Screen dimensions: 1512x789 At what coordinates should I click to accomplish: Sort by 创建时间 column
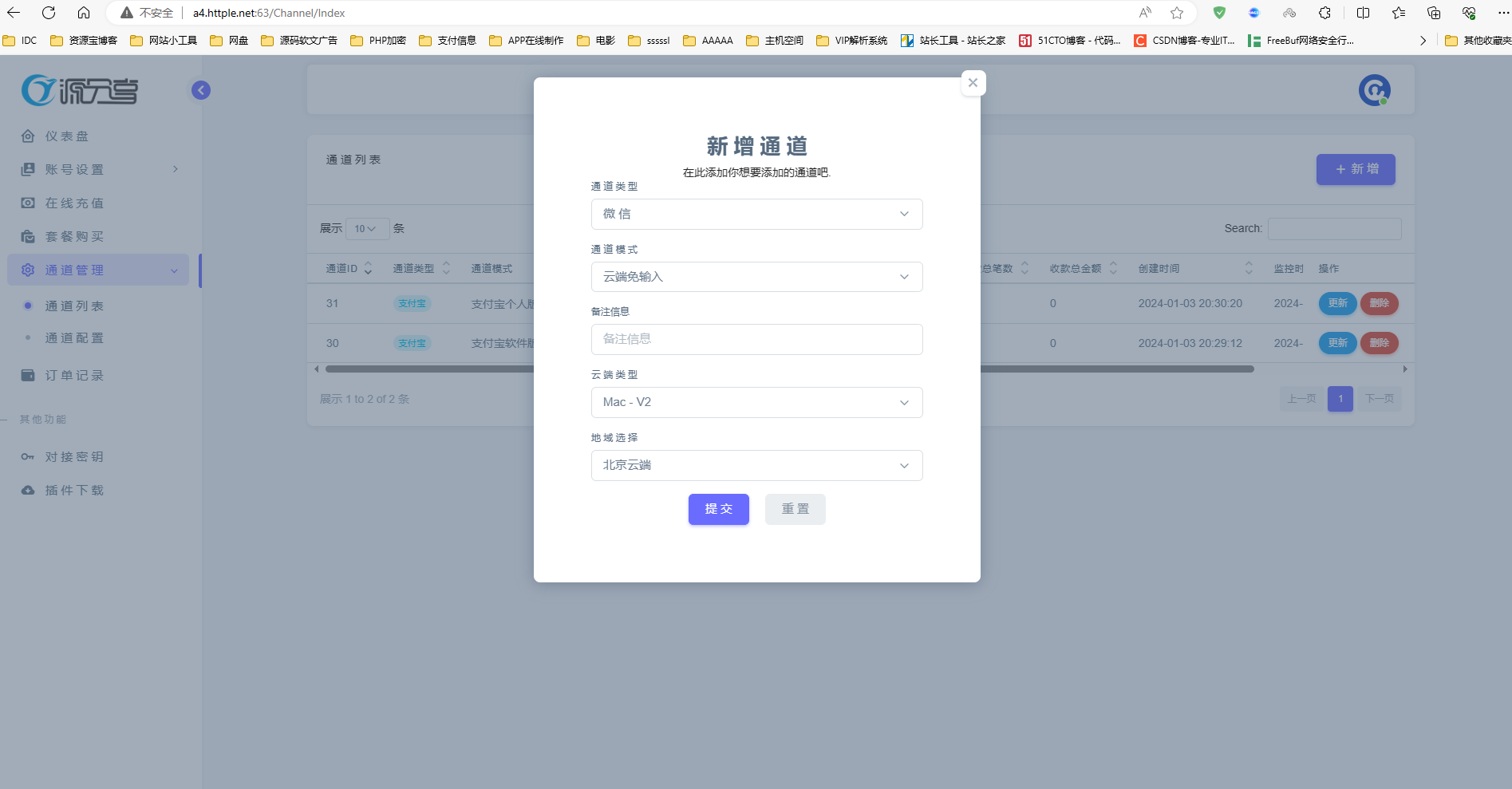tap(1195, 269)
